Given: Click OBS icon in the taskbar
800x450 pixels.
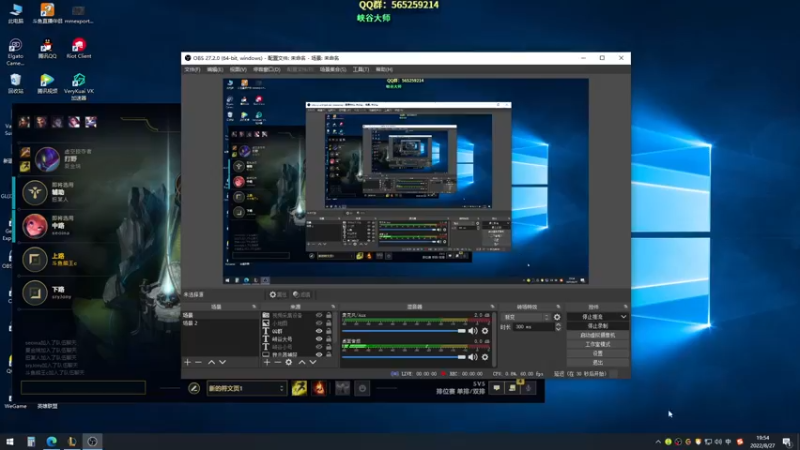Looking at the screenshot, I should click(x=92, y=442).
